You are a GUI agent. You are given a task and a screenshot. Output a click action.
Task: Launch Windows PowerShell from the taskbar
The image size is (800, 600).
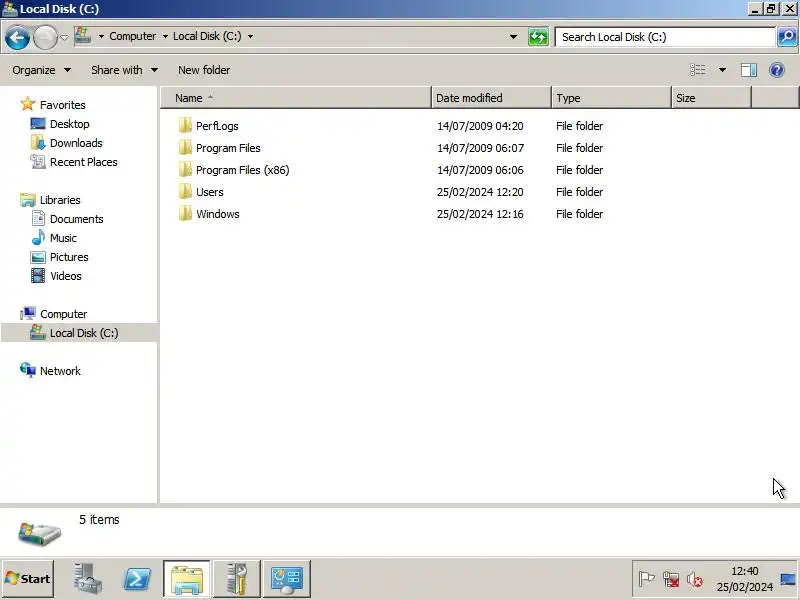[x=137, y=579]
